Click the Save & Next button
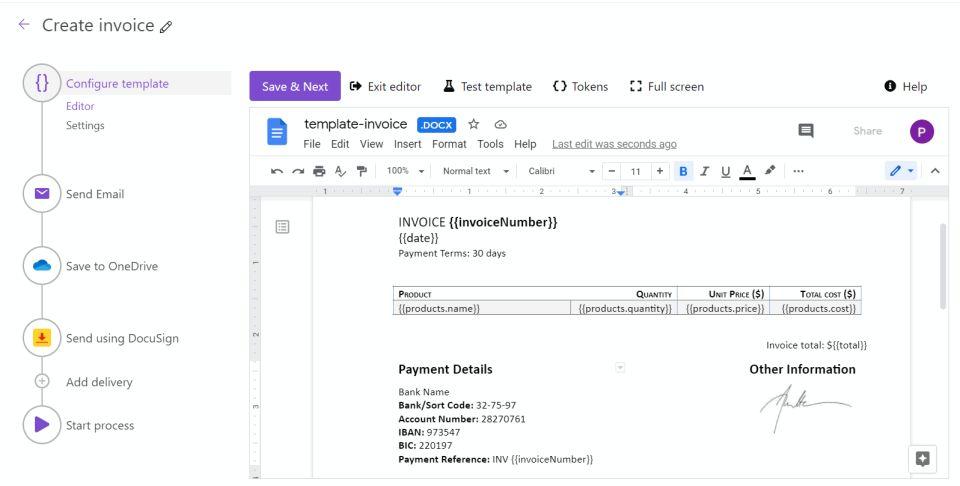 pyautogui.click(x=295, y=87)
